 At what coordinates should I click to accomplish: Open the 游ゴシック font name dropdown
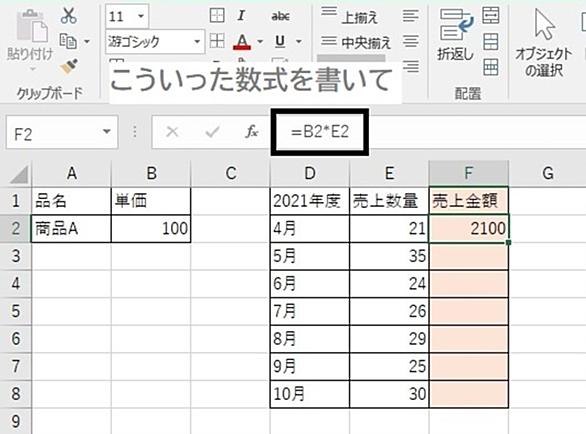click(x=197, y=41)
